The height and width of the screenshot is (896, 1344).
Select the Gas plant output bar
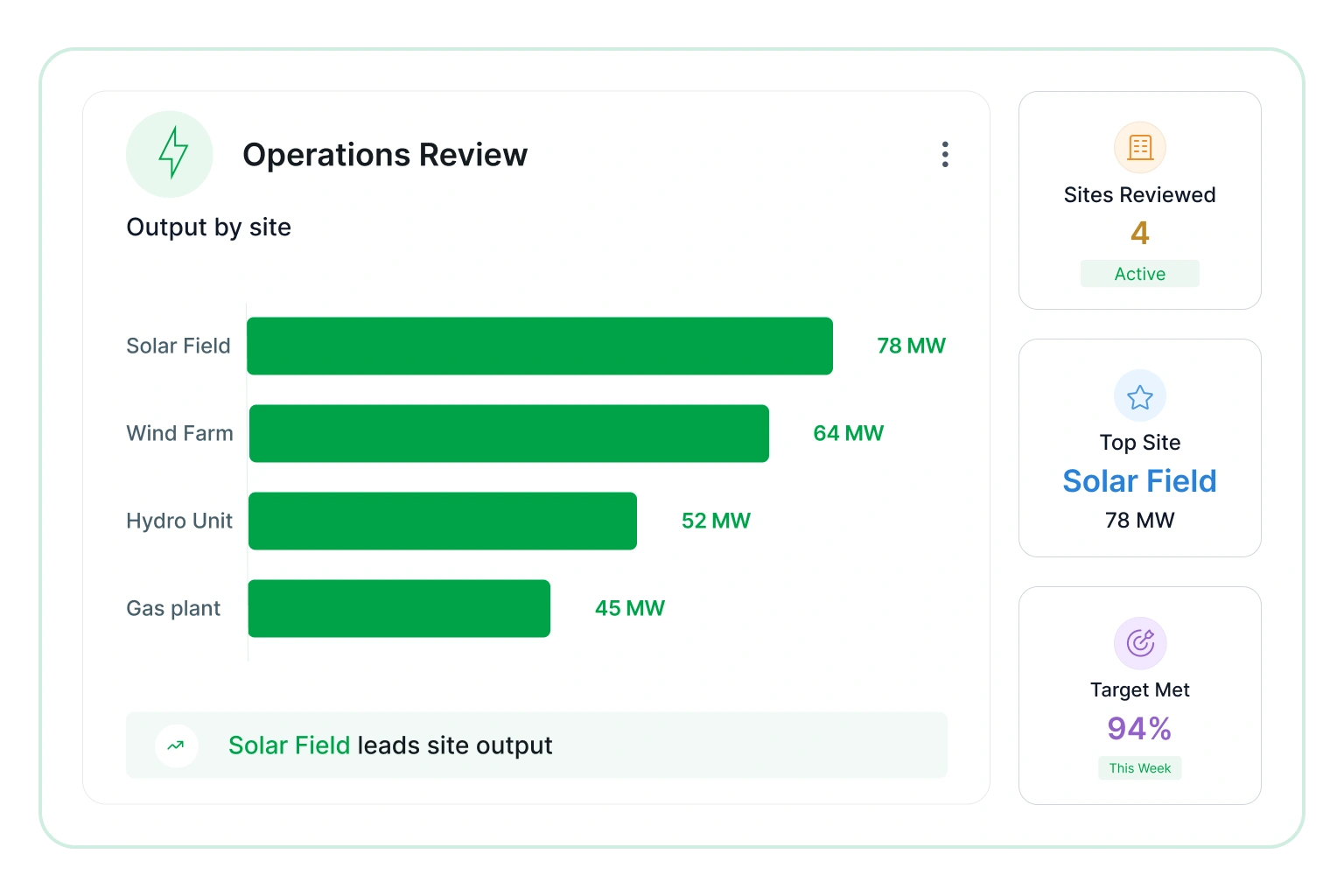pyautogui.click(x=399, y=608)
